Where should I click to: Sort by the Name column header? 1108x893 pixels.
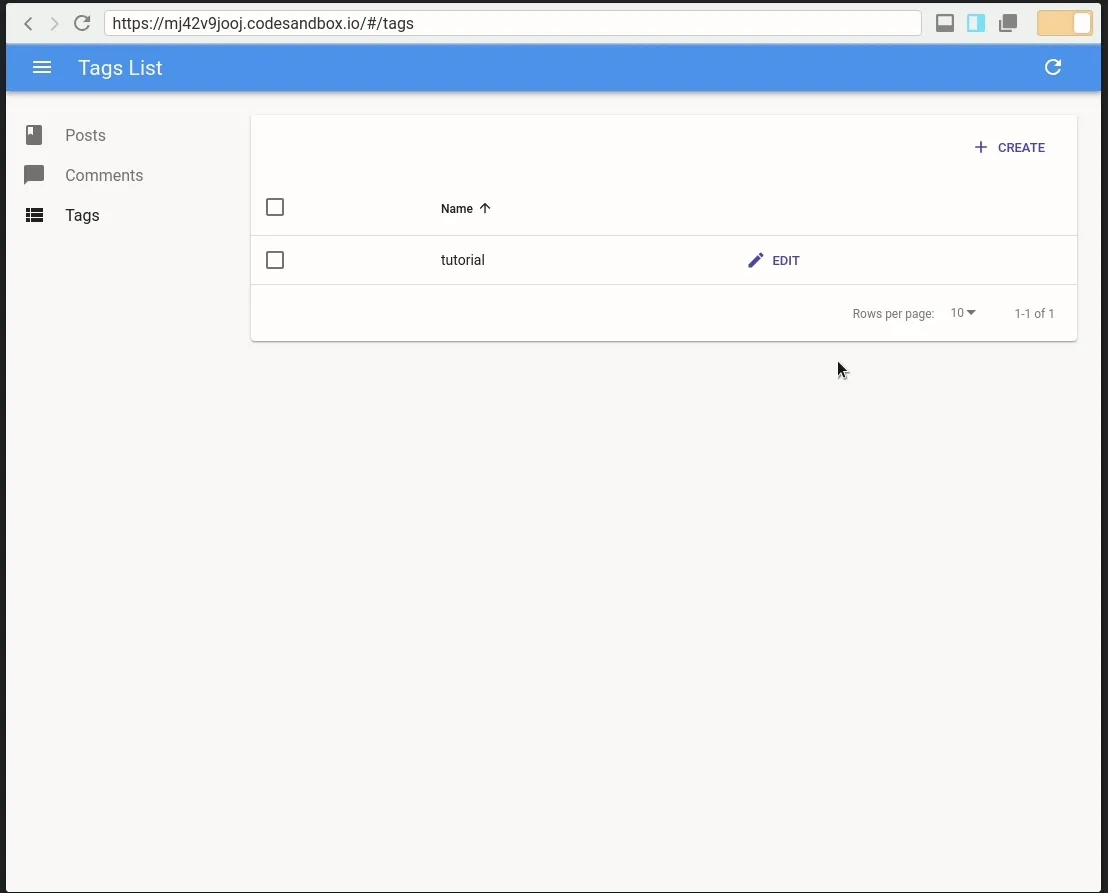(465, 208)
